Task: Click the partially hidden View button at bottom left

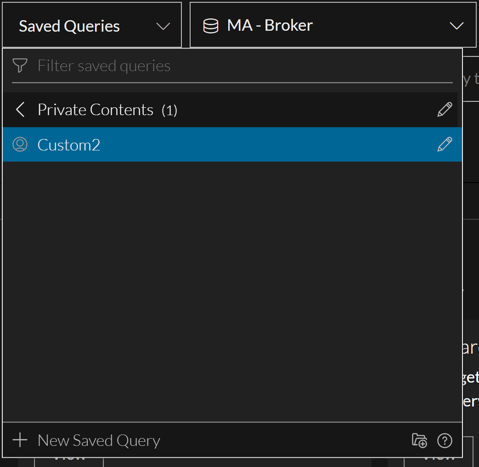Action: [x=69, y=462]
